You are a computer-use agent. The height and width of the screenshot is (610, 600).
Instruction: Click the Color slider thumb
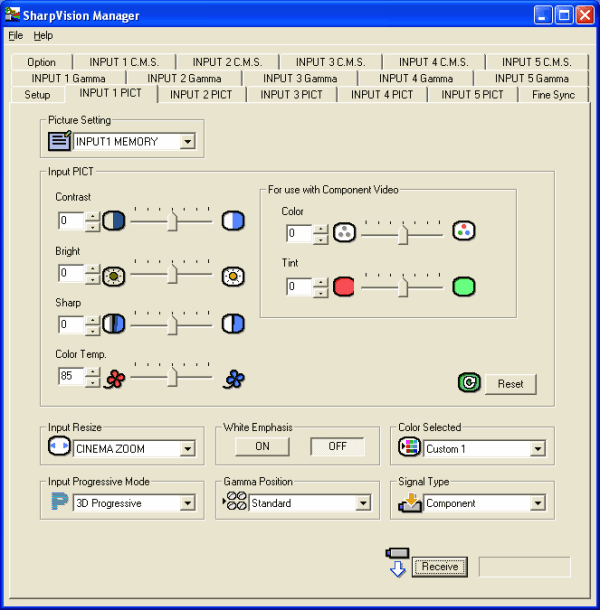403,234
